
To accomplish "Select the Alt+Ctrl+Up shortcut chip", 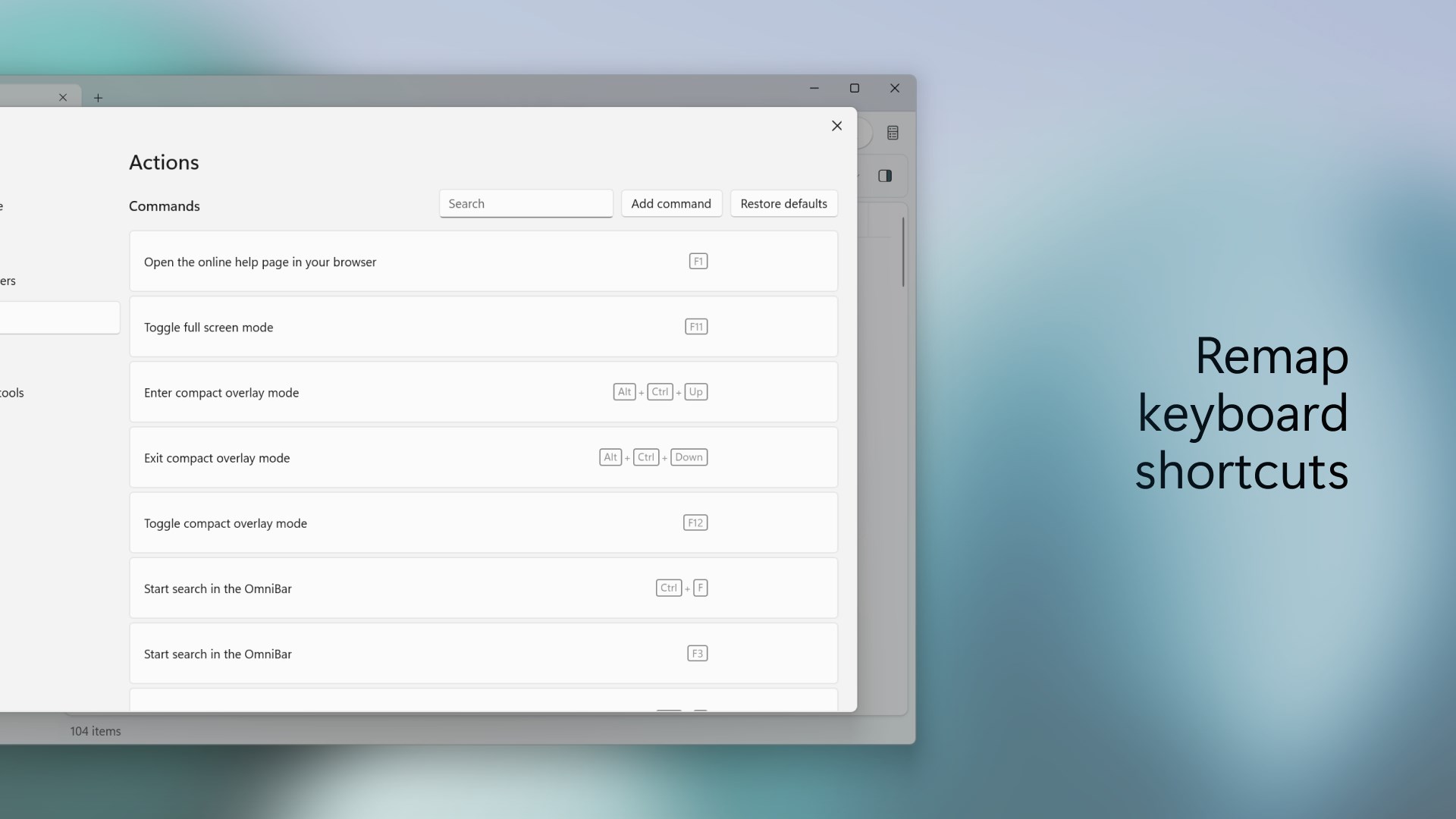I will (661, 392).
